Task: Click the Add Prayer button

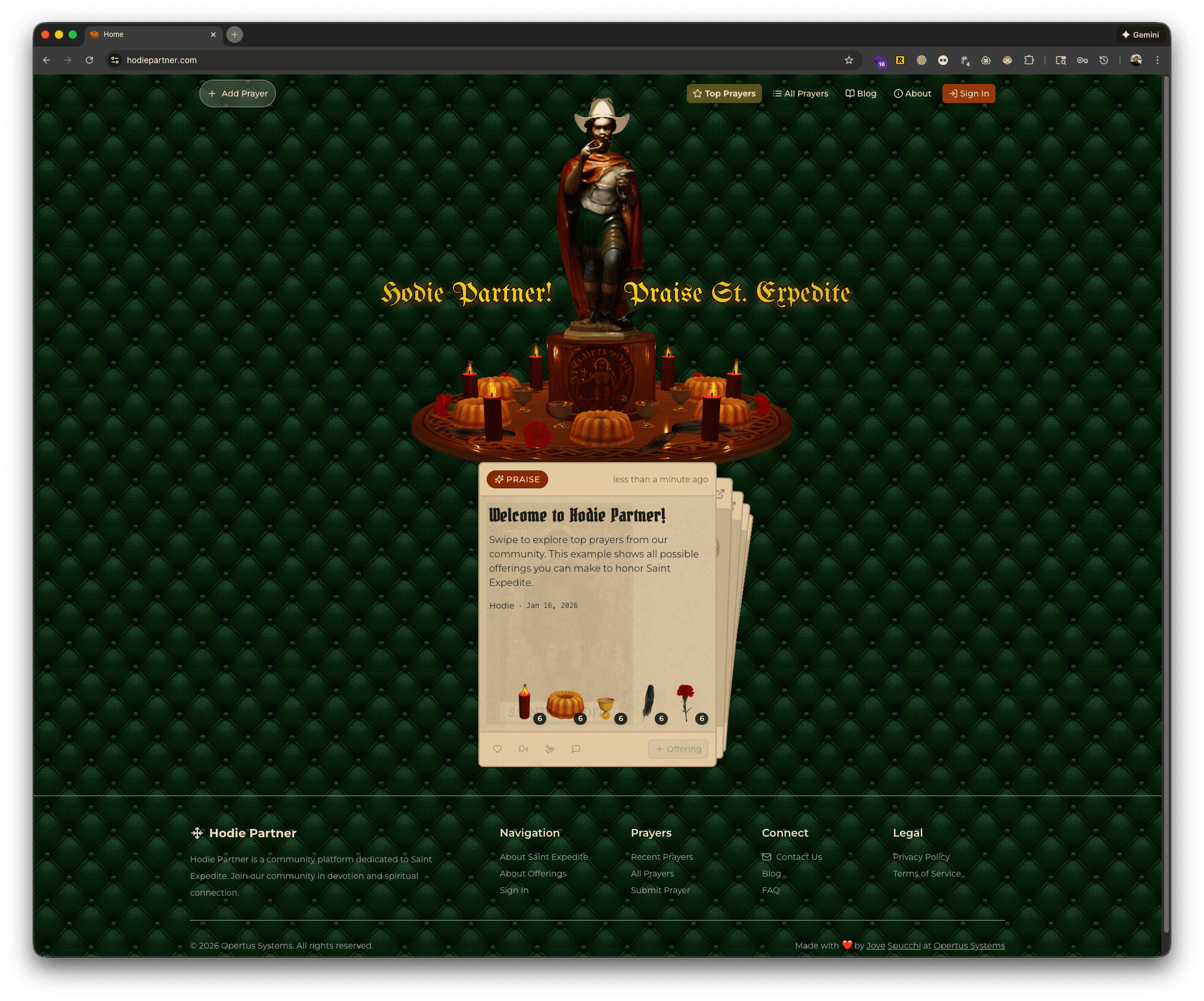Action: (x=238, y=93)
